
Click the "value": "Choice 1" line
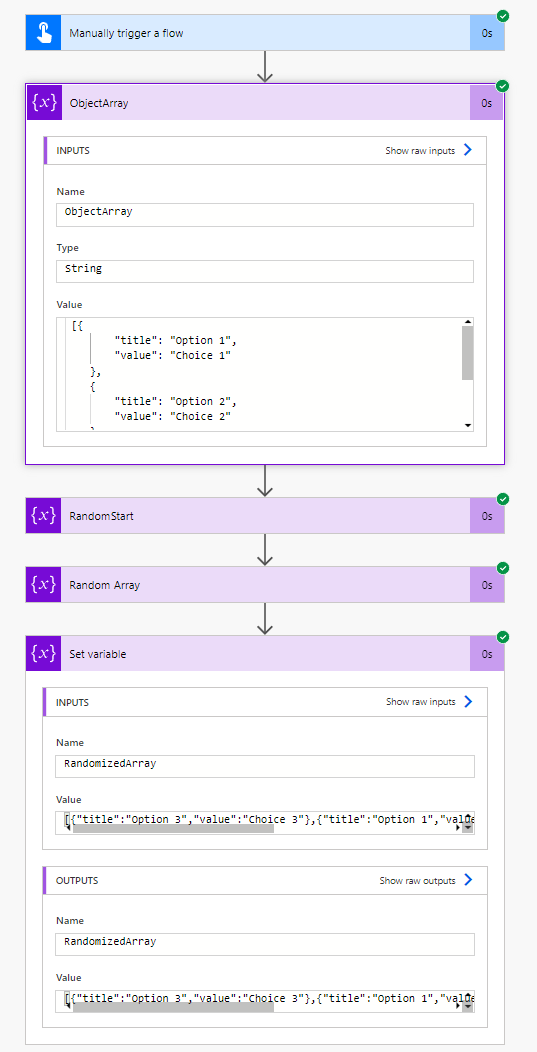click(x=173, y=356)
